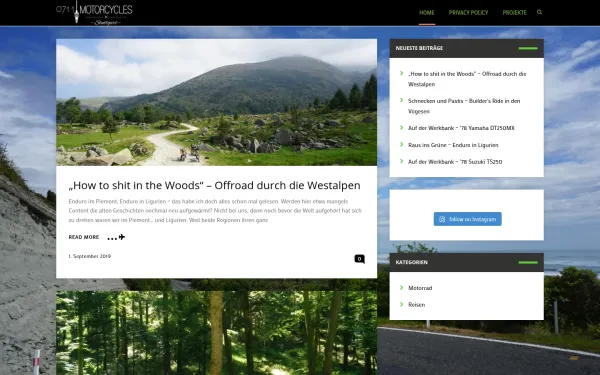Click the 0711 Motorcycles Stuttgart logo
The width and height of the screenshot is (600, 375).
click(94, 13)
